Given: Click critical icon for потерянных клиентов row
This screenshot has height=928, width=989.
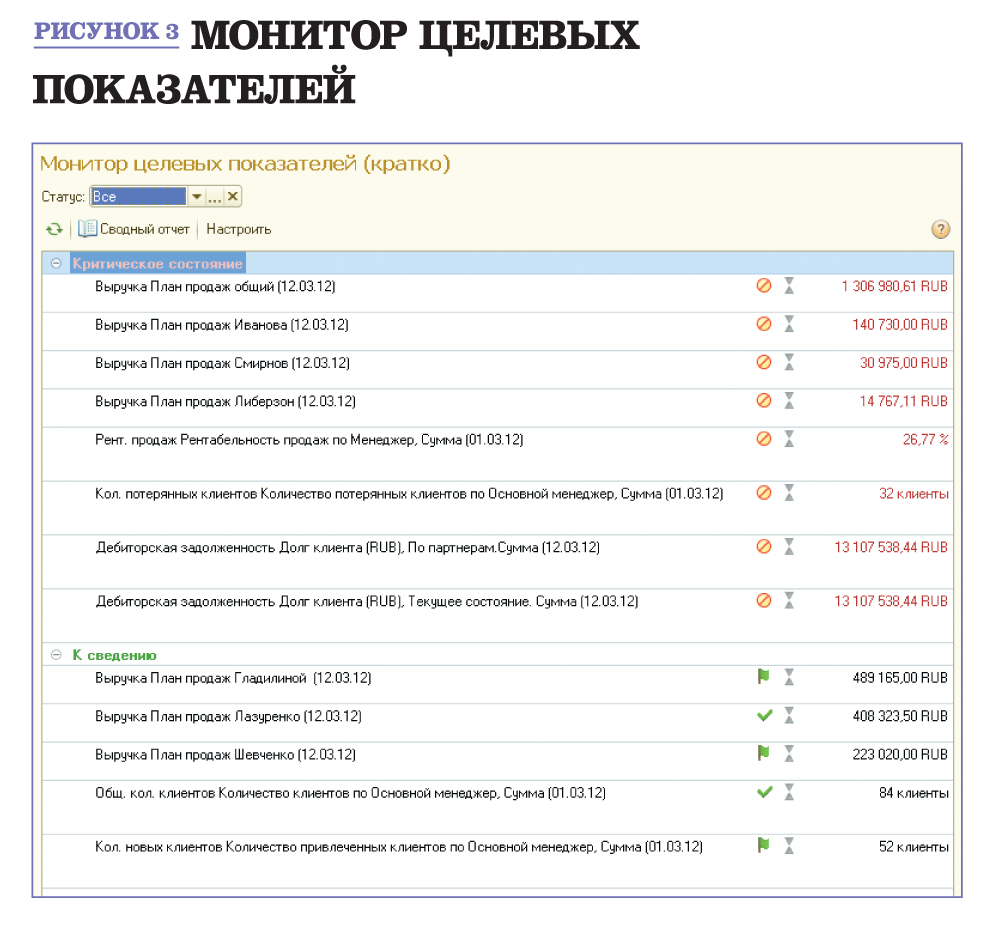Looking at the screenshot, I should pyautogui.click(x=764, y=493).
